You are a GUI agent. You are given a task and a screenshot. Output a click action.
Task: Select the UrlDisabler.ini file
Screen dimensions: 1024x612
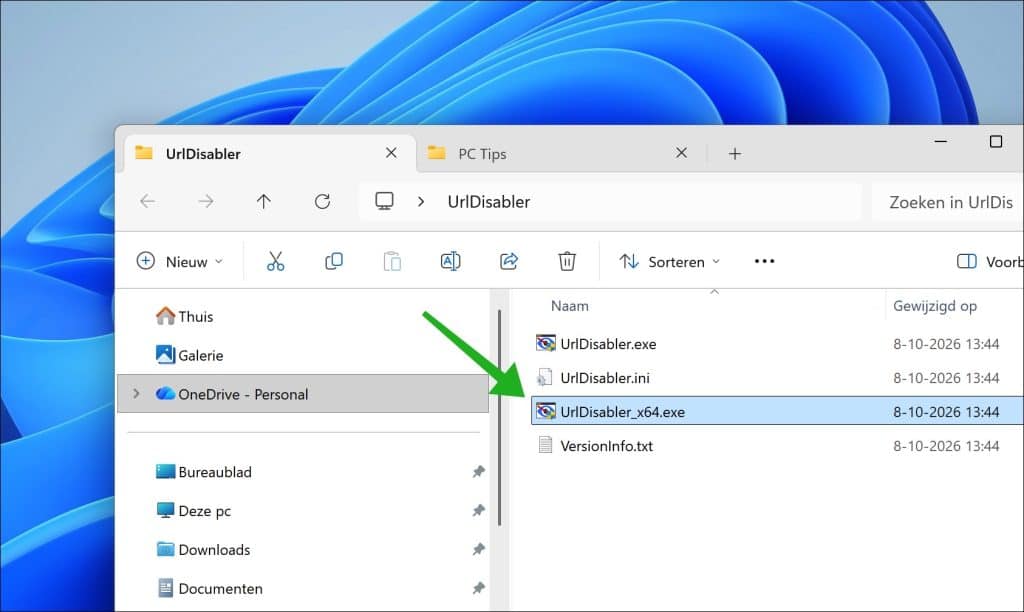click(777, 378)
